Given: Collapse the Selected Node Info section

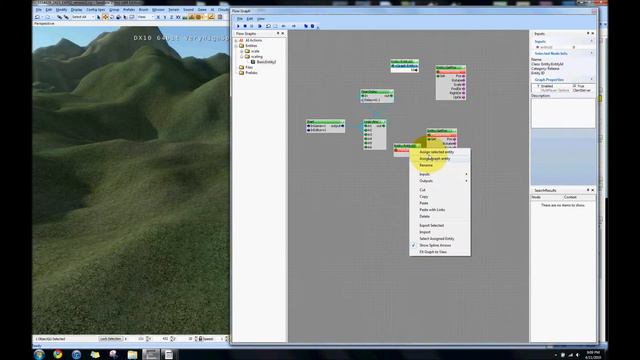Looking at the screenshot, I should [591, 53].
